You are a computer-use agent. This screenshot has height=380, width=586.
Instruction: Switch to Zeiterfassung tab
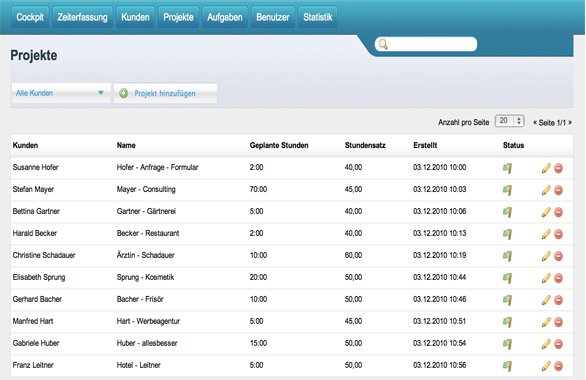point(82,17)
